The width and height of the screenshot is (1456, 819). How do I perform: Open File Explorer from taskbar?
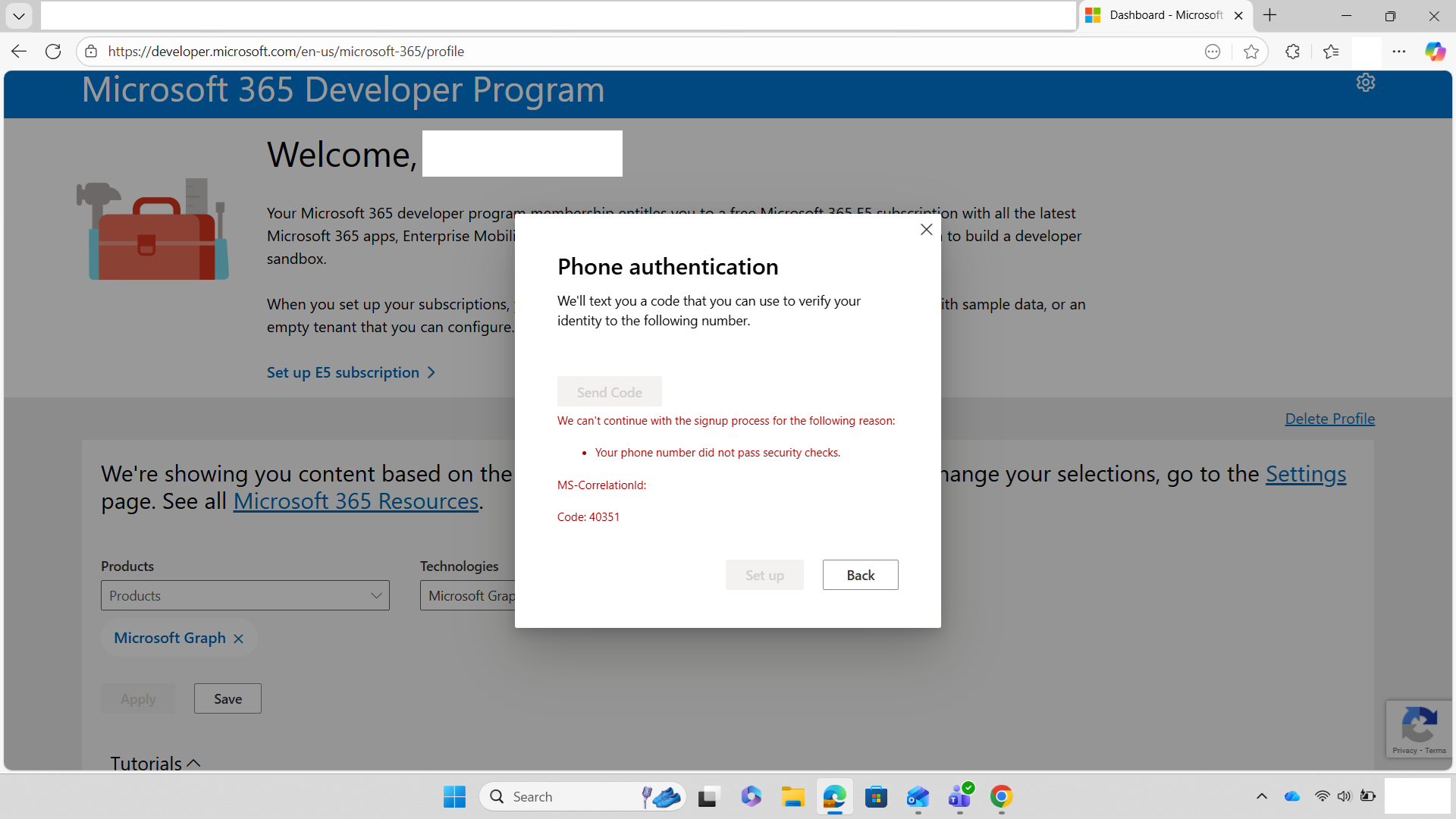[792, 796]
